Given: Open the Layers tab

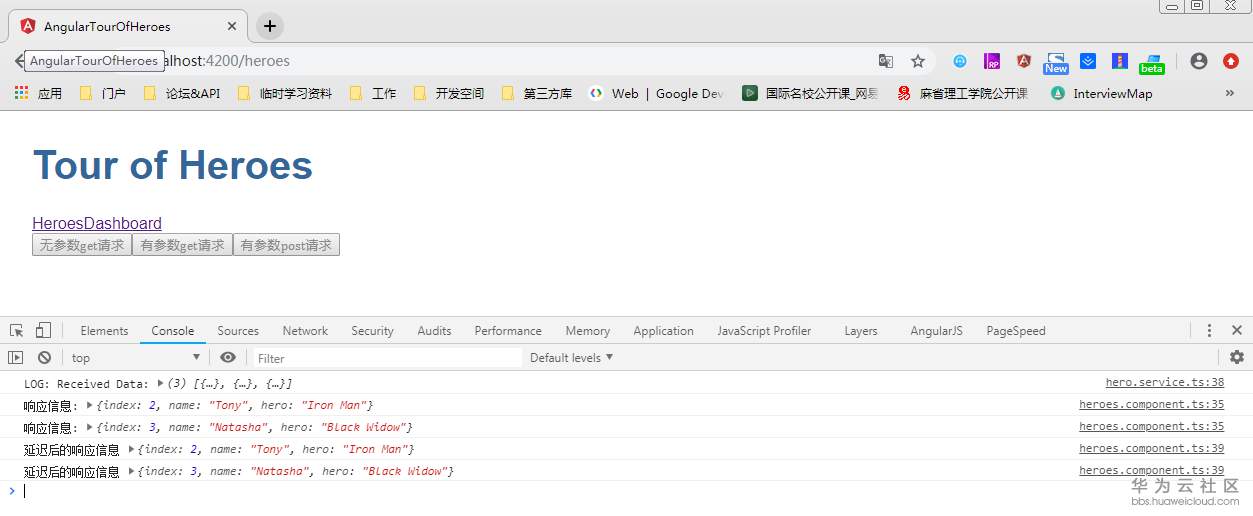Looking at the screenshot, I should (860, 330).
